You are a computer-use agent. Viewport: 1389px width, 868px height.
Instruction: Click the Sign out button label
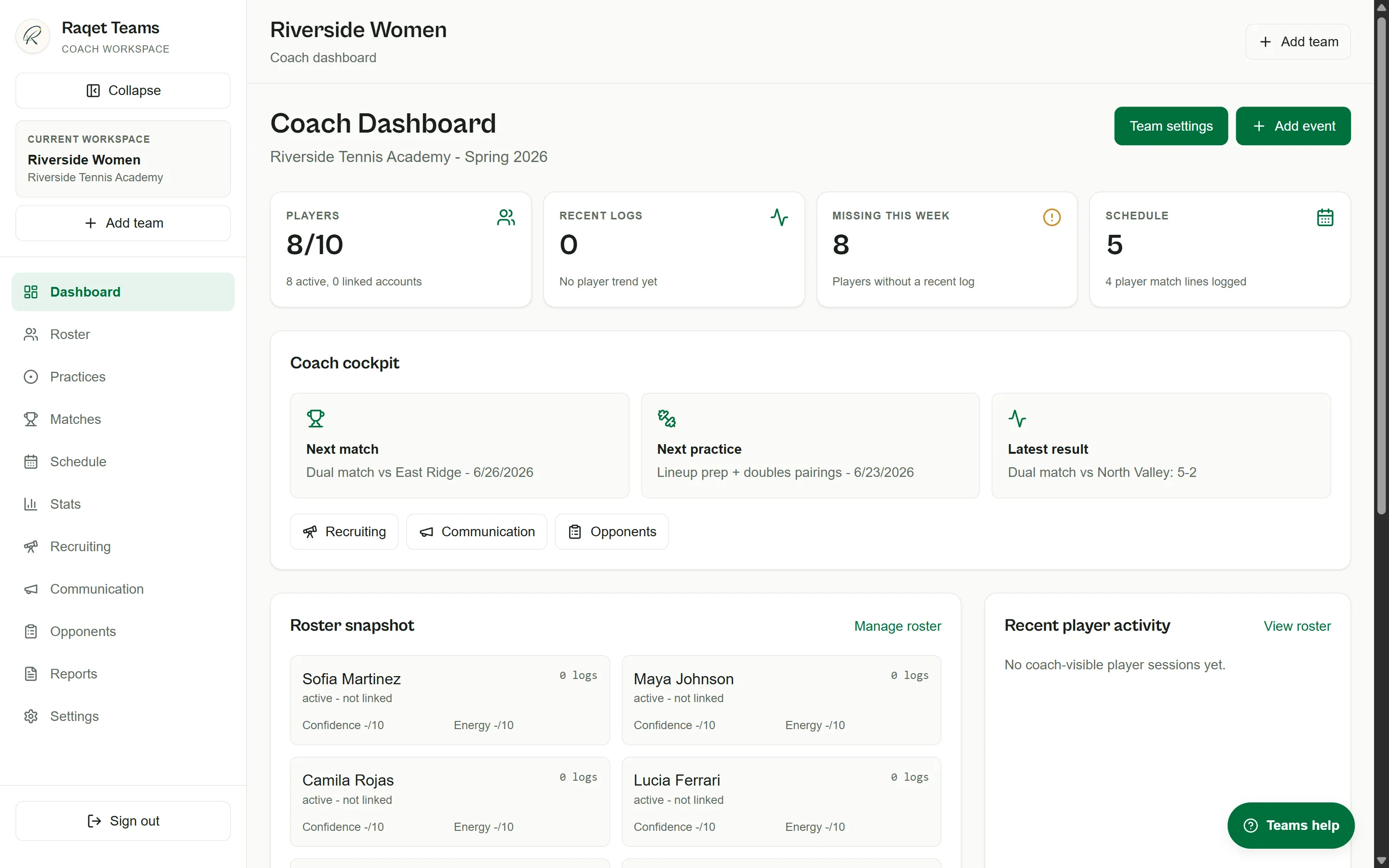[x=134, y=822]
